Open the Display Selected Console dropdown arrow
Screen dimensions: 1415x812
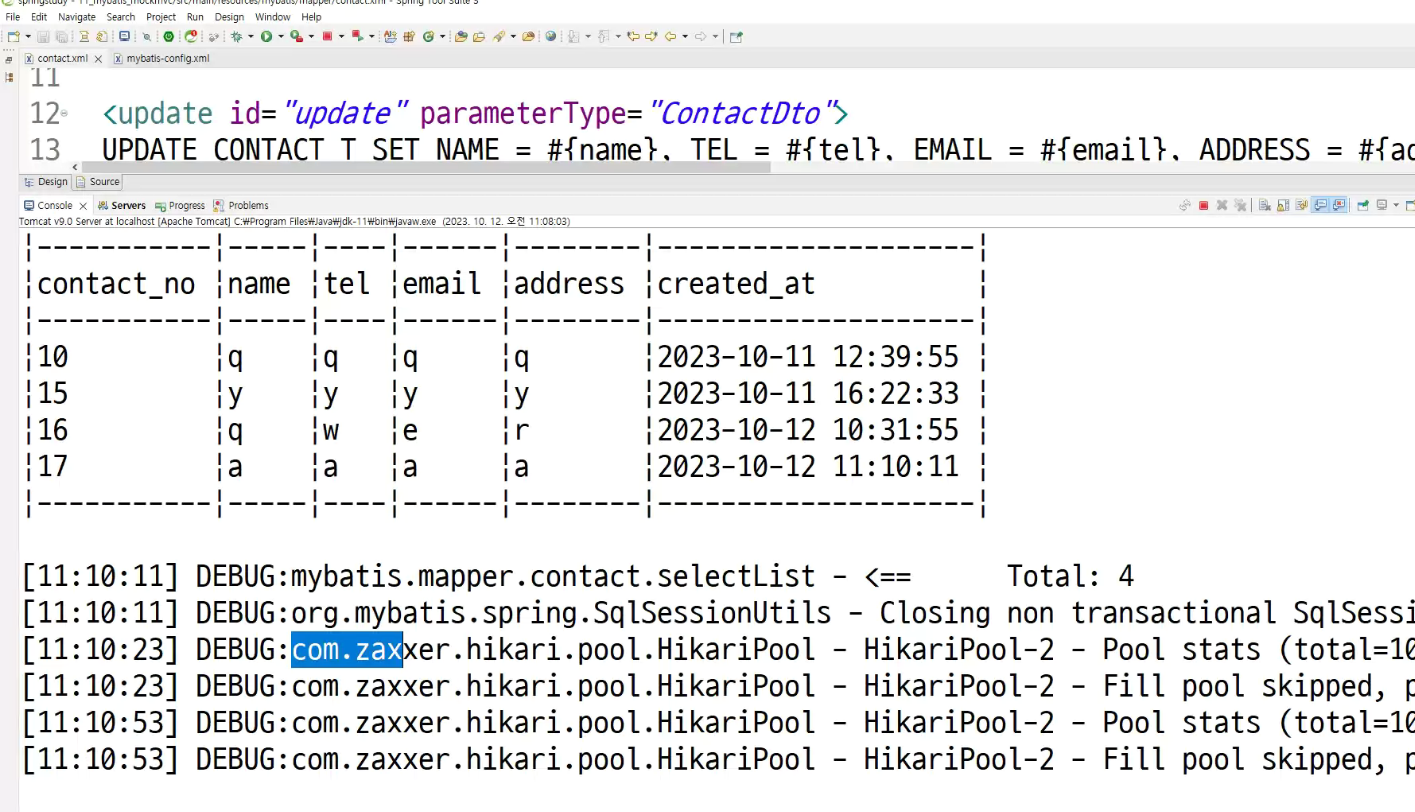point(1396,205)
